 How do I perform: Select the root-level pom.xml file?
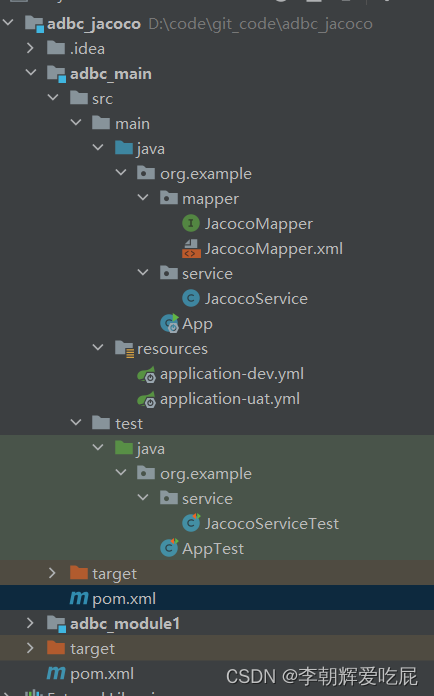click(x=102, y=674)
